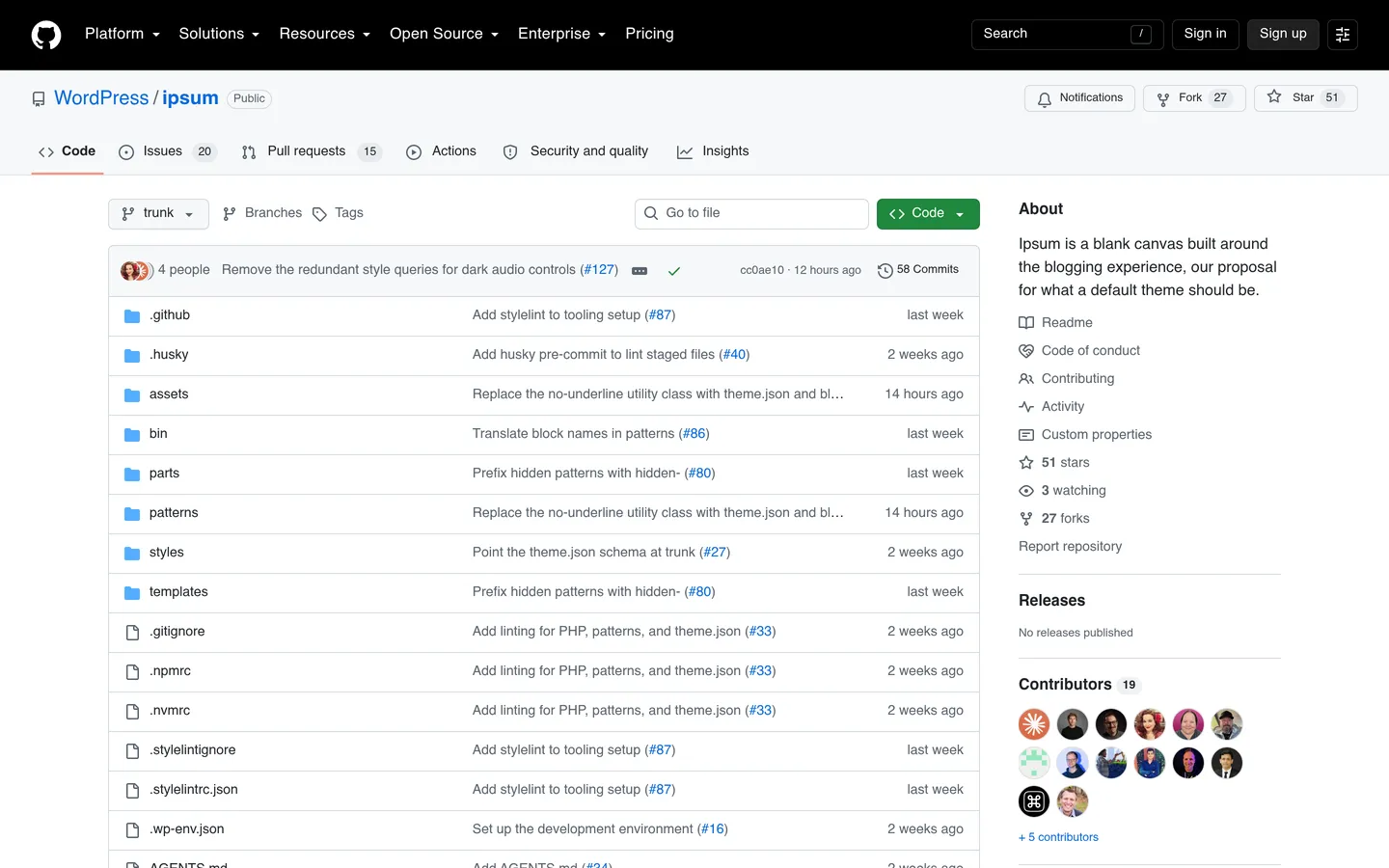Open Code of conduct link
Viewport: 1389px width, 868px height.
1079,351
